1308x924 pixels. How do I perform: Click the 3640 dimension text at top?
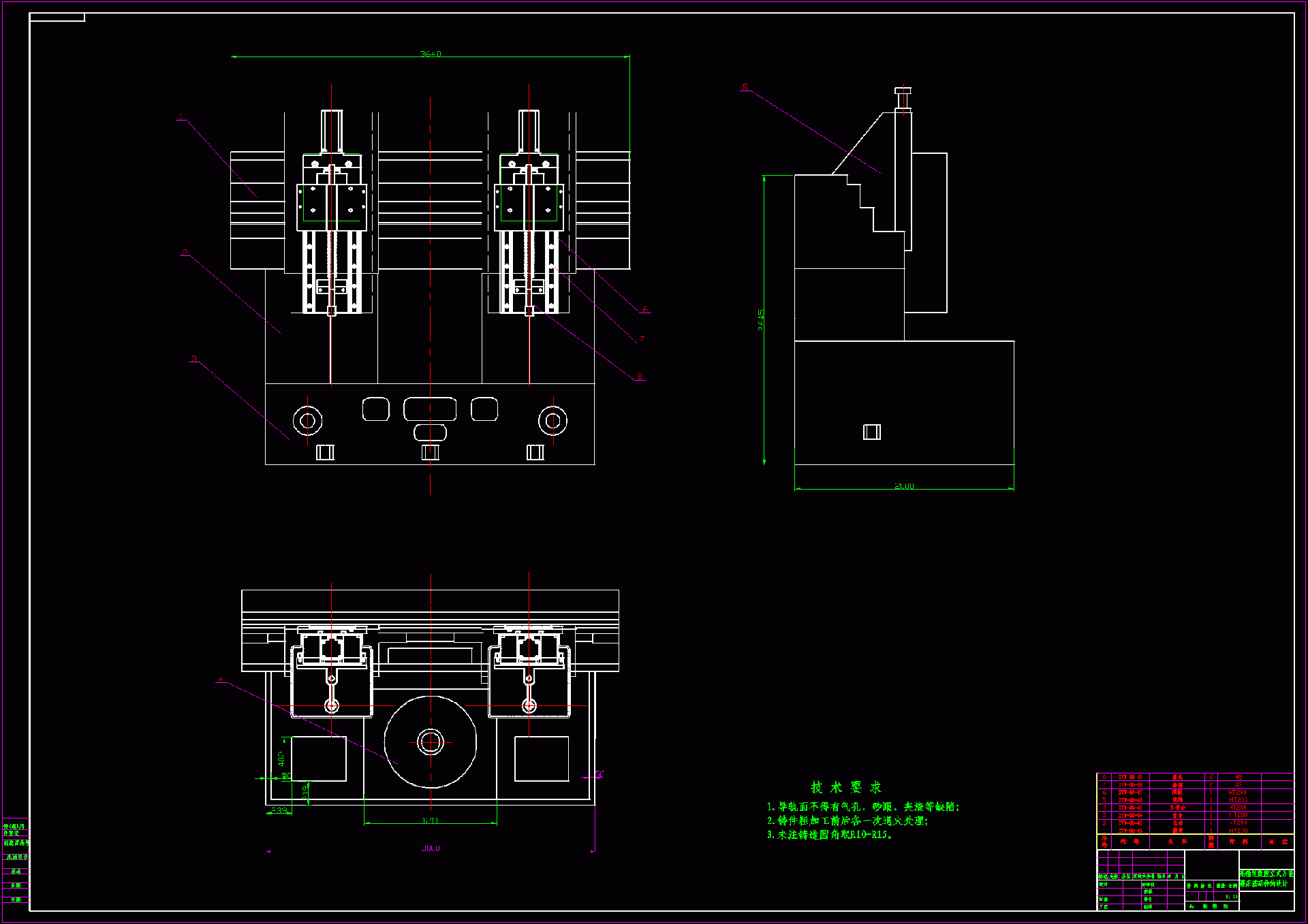[x=431, y=54]
